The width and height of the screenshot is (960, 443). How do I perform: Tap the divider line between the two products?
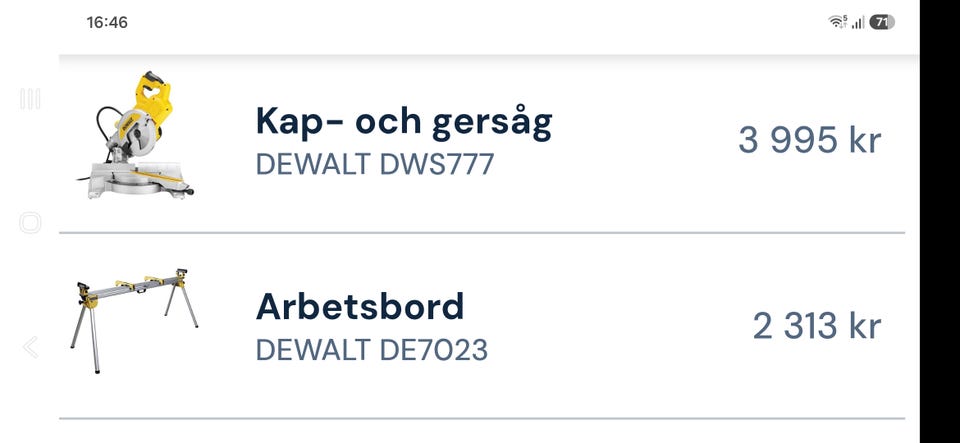(x=482, y=233)
